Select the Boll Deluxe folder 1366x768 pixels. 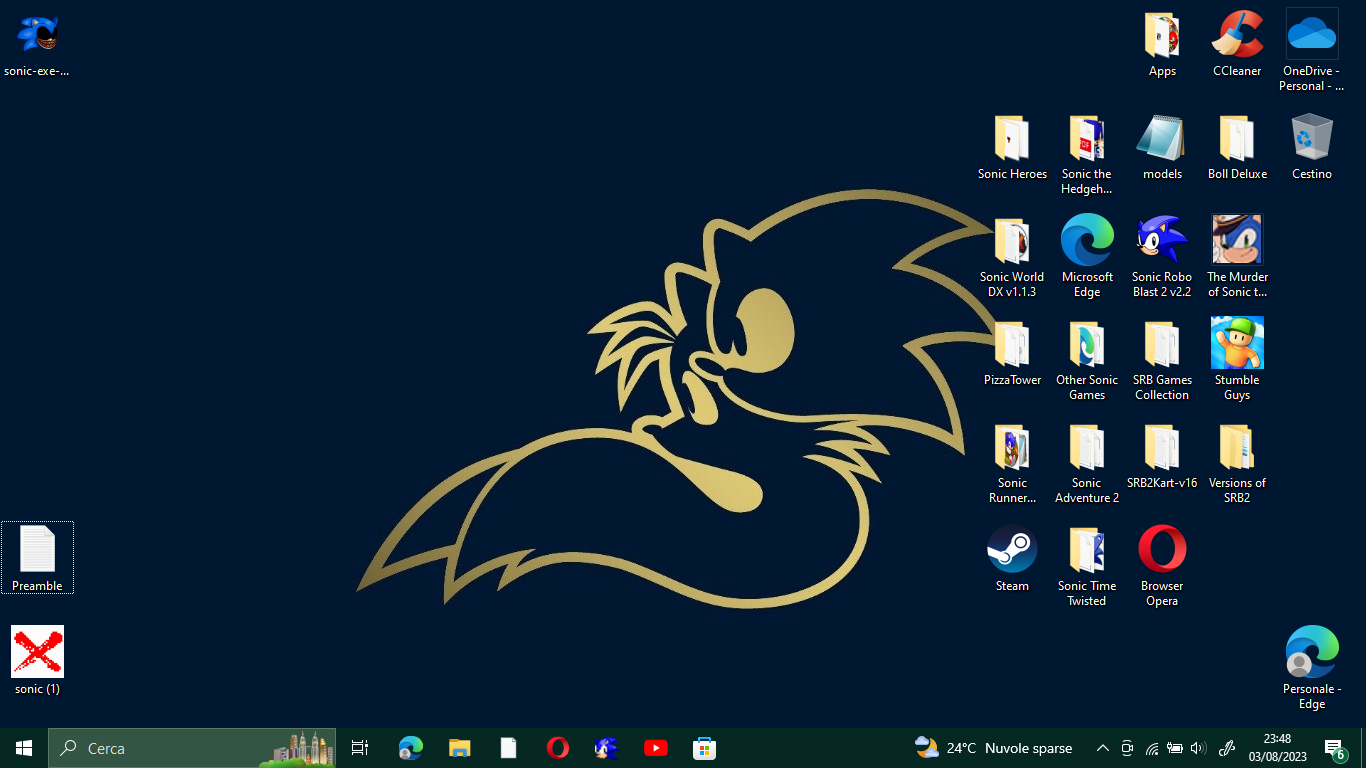coord(1237,147)
